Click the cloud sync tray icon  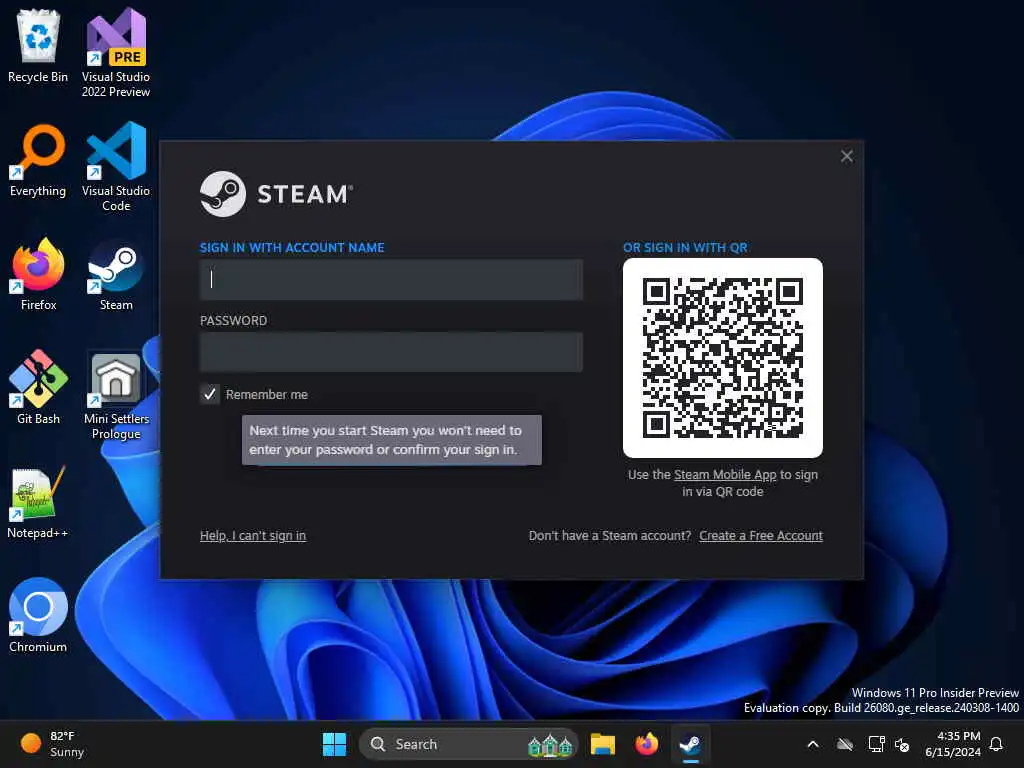coord(845,744)
